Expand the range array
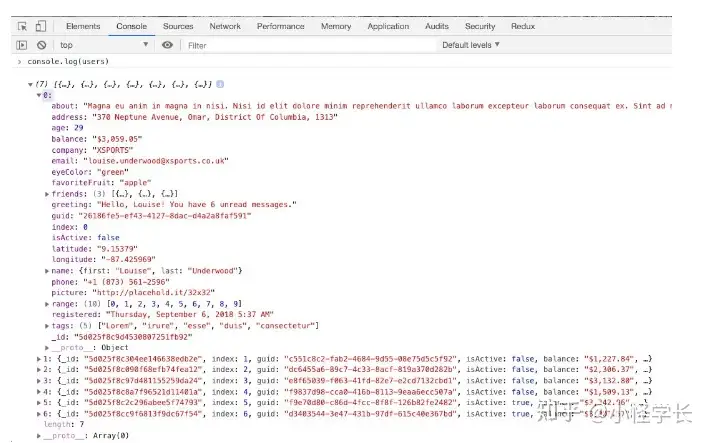 (47, 304)
